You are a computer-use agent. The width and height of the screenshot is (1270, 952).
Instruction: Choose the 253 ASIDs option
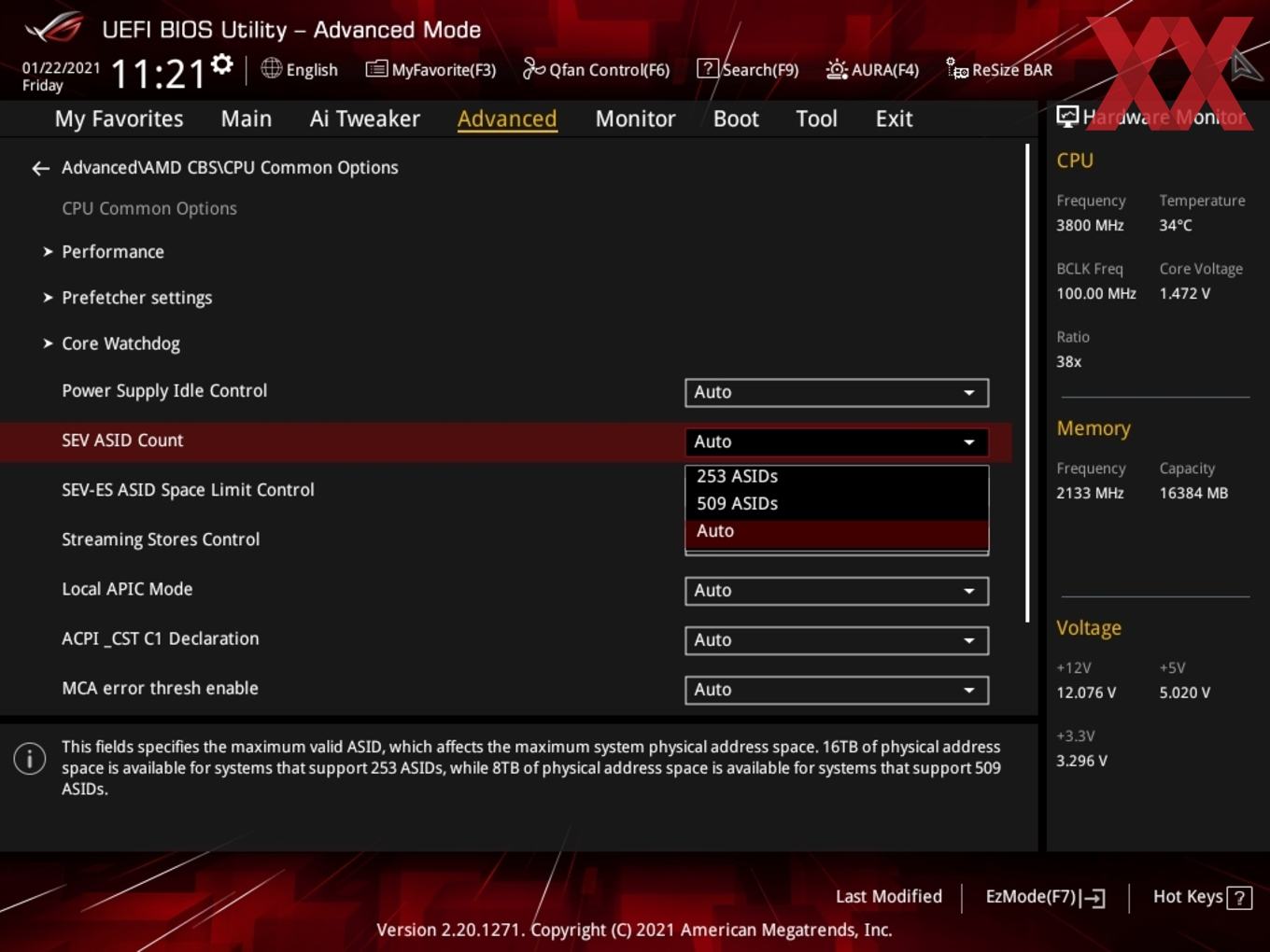pos(837,476)
